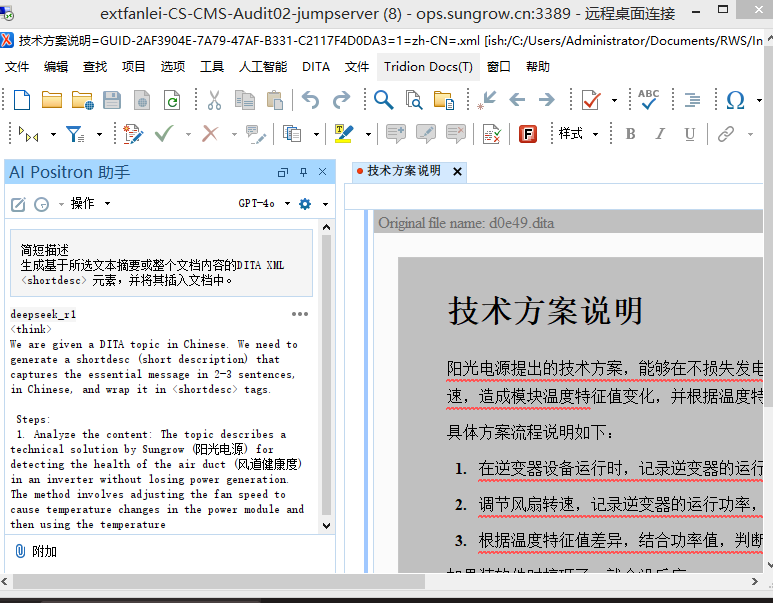Edit the comment with pencil bubble icon
The height and width of the screenshot is (603, 773).
tap(425, 134)
